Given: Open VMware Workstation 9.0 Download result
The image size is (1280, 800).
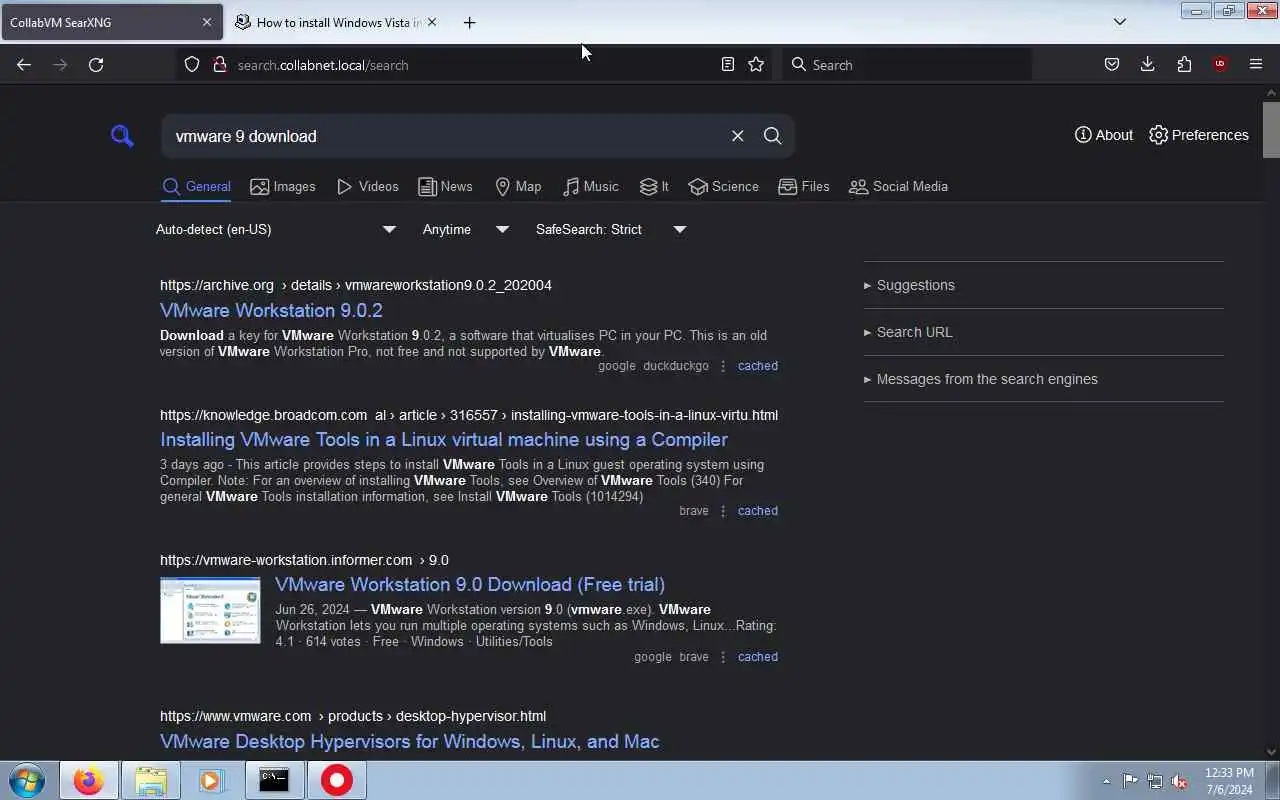Looking at the screenshot, I should [470, 584].
